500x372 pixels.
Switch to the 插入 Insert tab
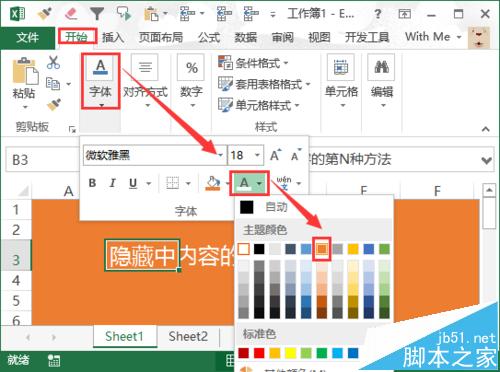(x=113, y=37)
